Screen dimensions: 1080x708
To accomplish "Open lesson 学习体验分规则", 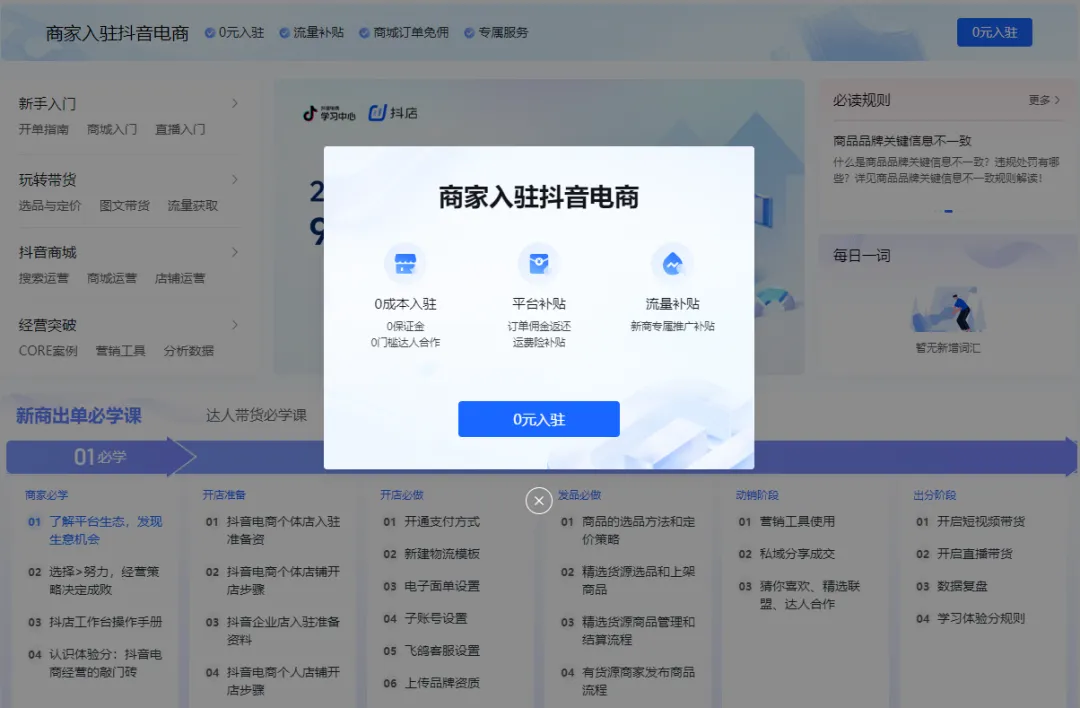I will pos(981,618).
